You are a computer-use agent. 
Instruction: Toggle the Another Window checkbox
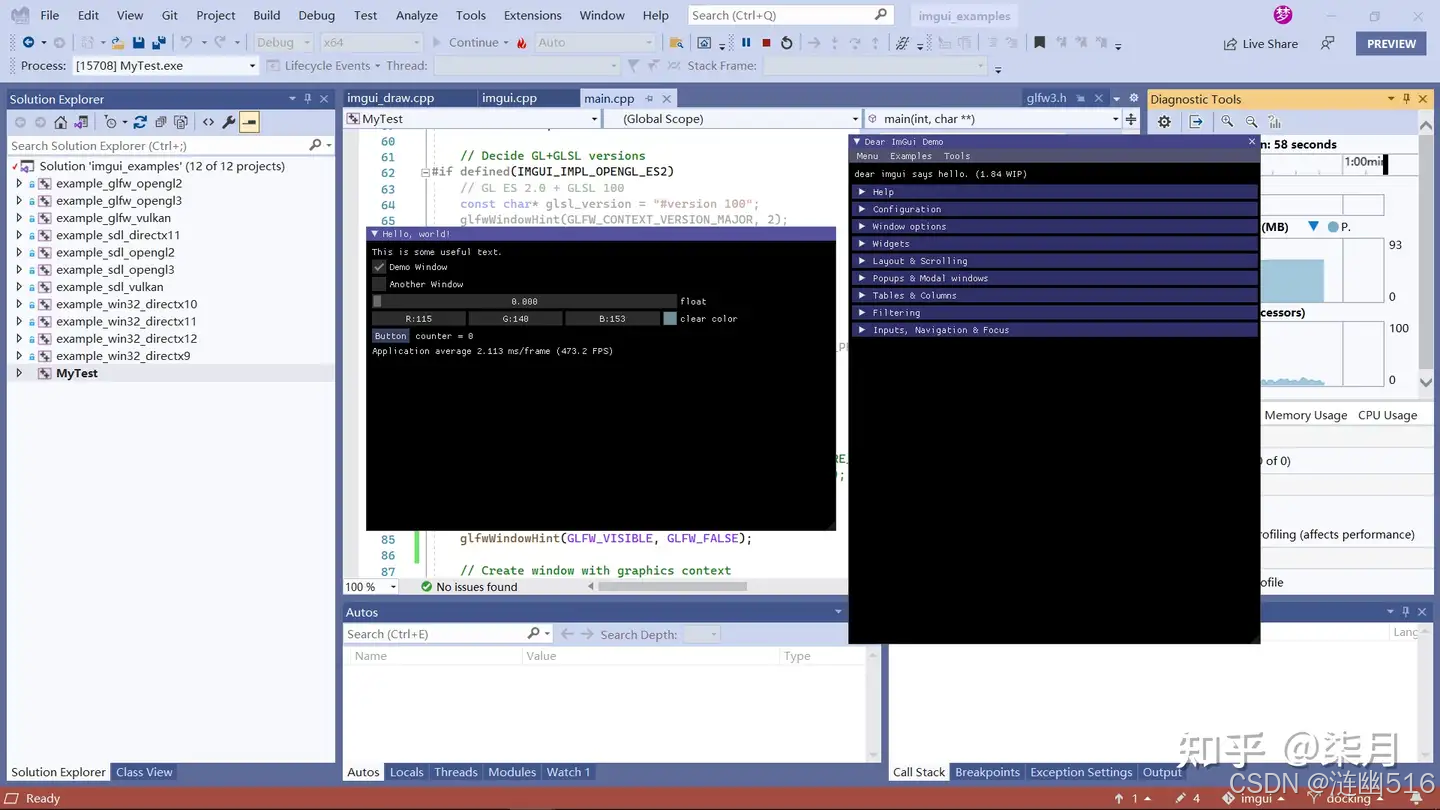(379, 284)
